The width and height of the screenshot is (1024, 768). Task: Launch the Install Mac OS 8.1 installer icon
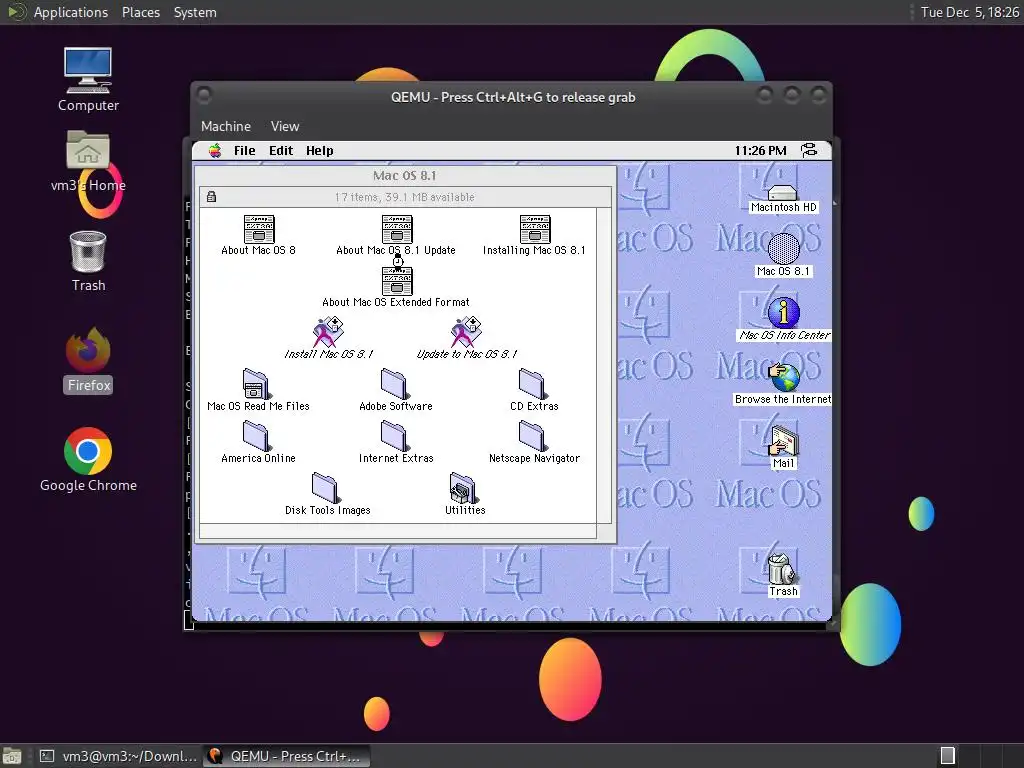(x=328, y=332)
